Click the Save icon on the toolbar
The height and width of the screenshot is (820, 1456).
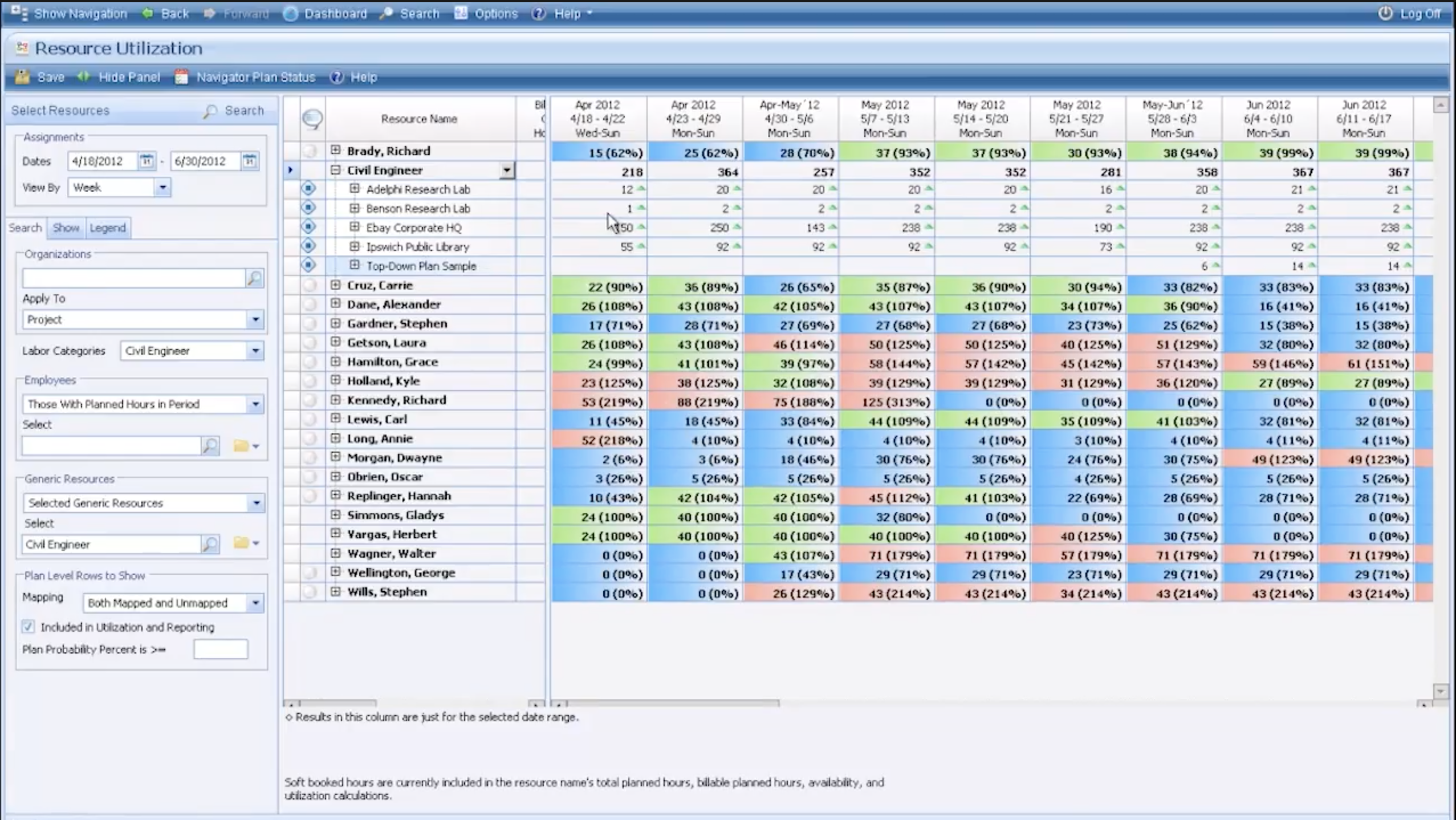(x=23, y=76)
